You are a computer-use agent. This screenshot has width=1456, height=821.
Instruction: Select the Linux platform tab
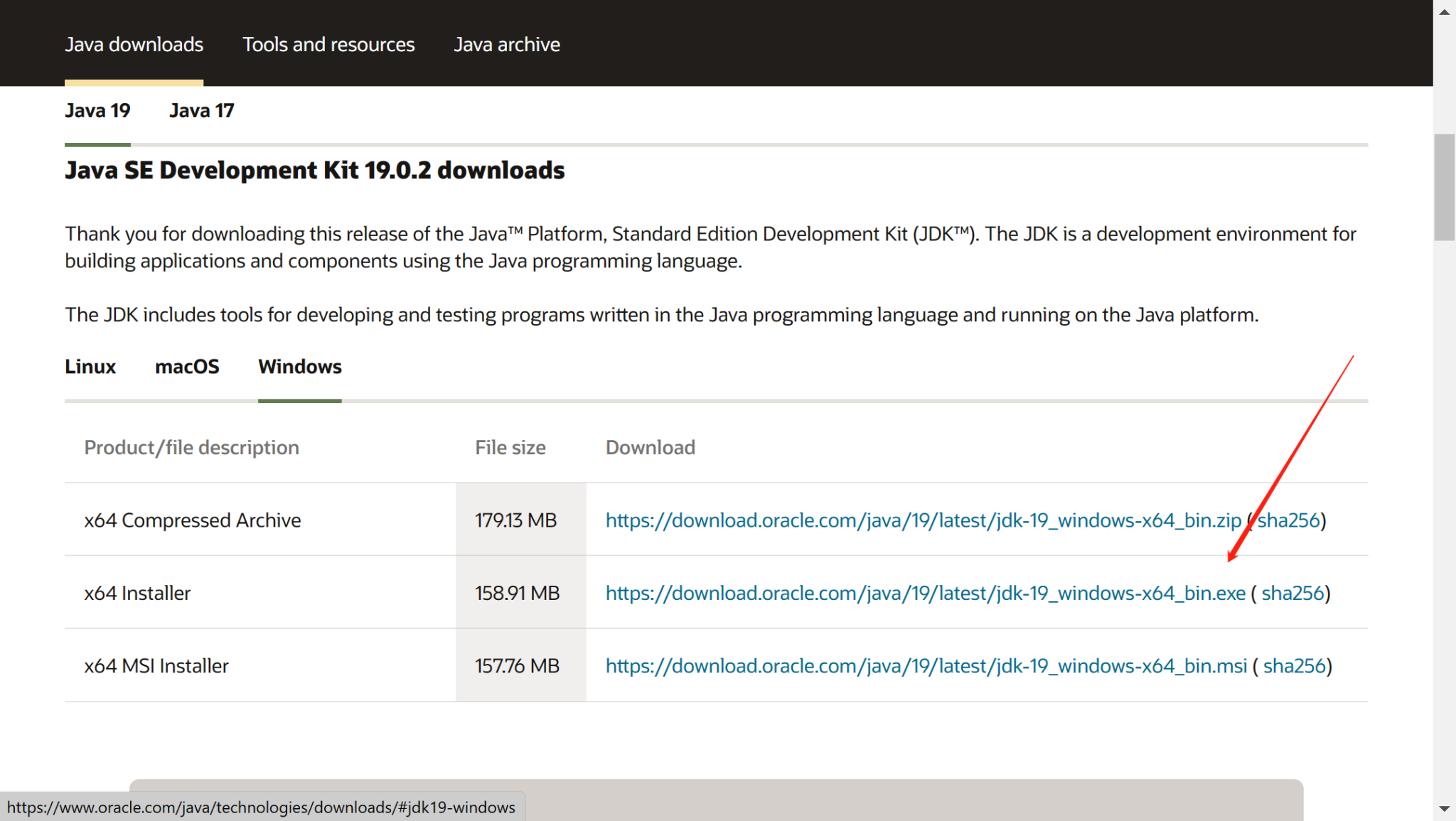(x=89, y=367)
